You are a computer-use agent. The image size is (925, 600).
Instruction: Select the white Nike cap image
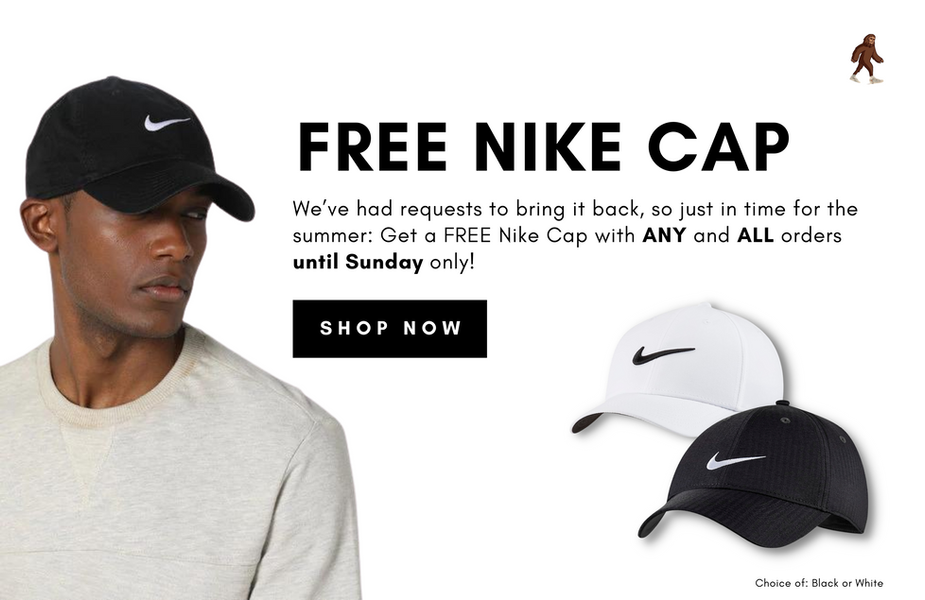[678, 369]
